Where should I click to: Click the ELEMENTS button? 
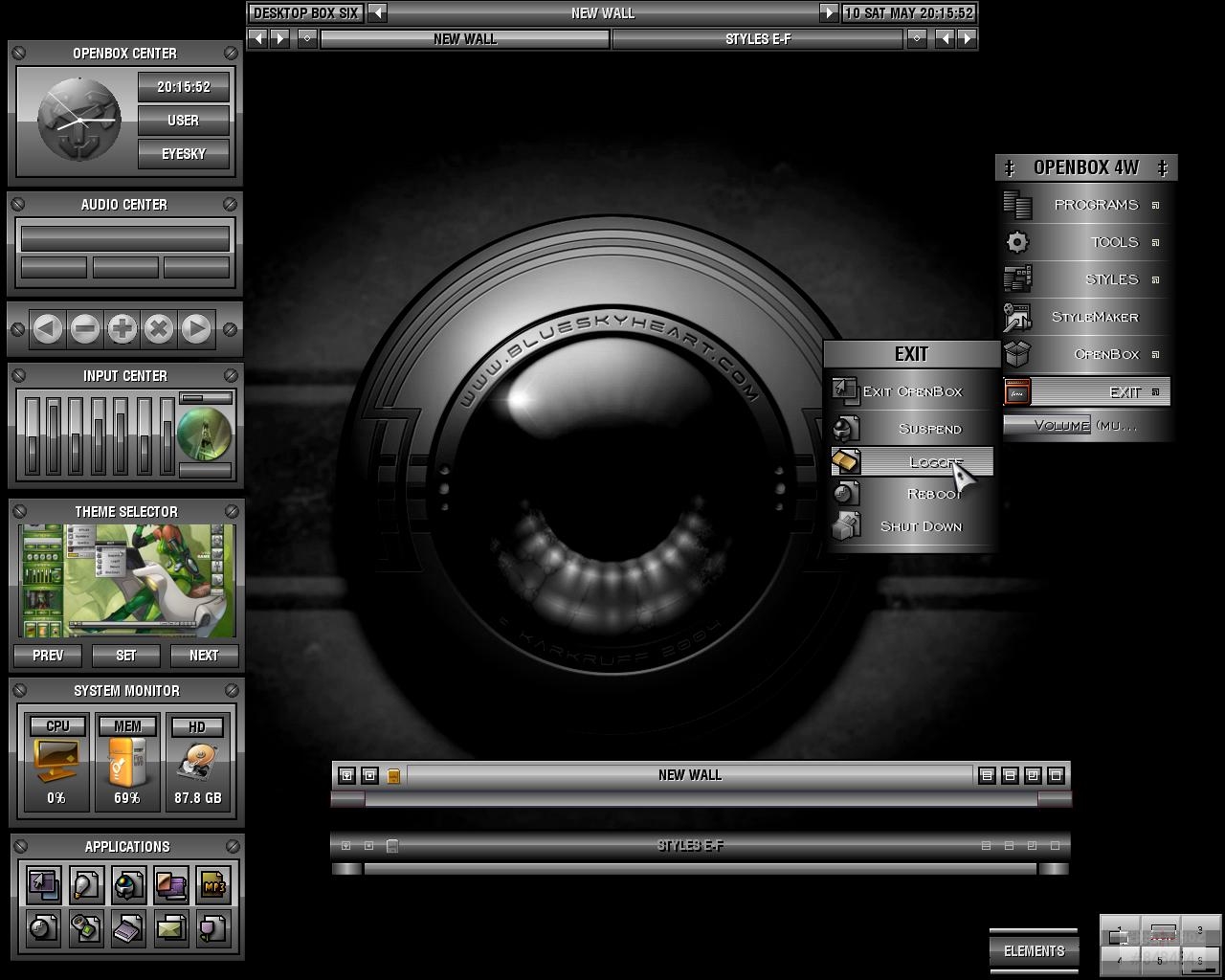[x=1034, y=951]
